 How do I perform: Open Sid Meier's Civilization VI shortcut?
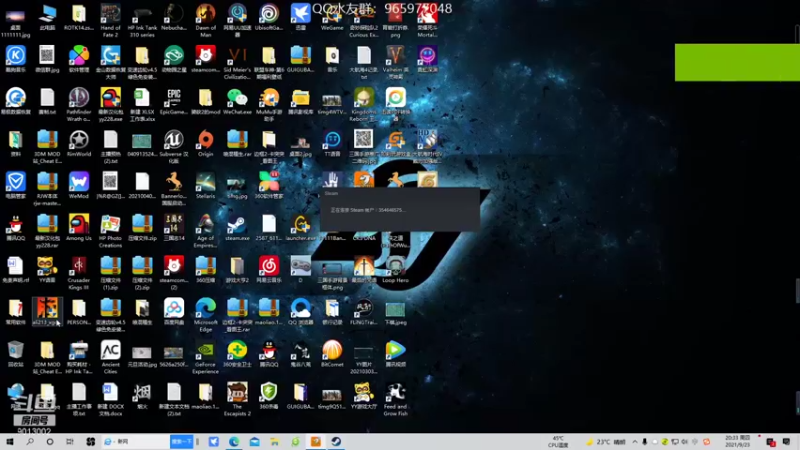point(237,63)
